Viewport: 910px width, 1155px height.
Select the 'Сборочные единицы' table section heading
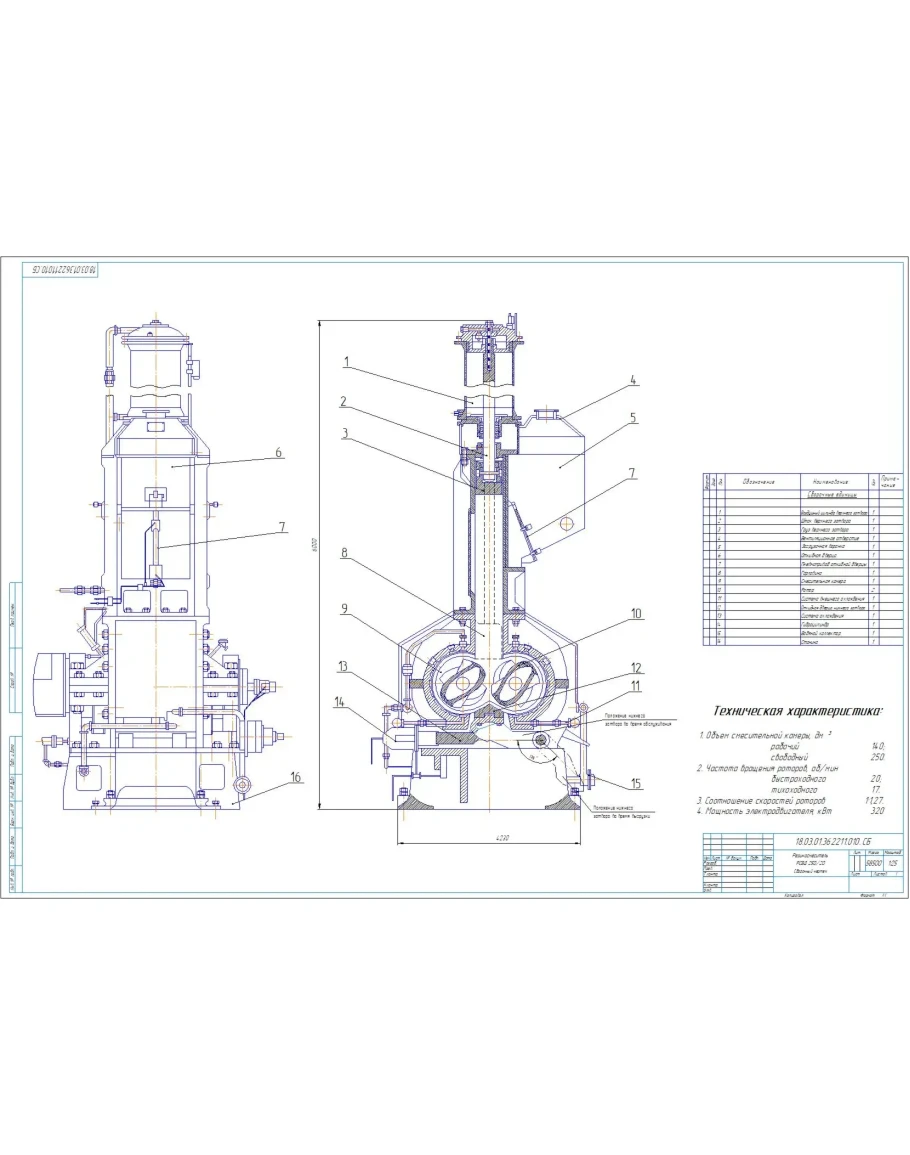[x=830, y=495]
